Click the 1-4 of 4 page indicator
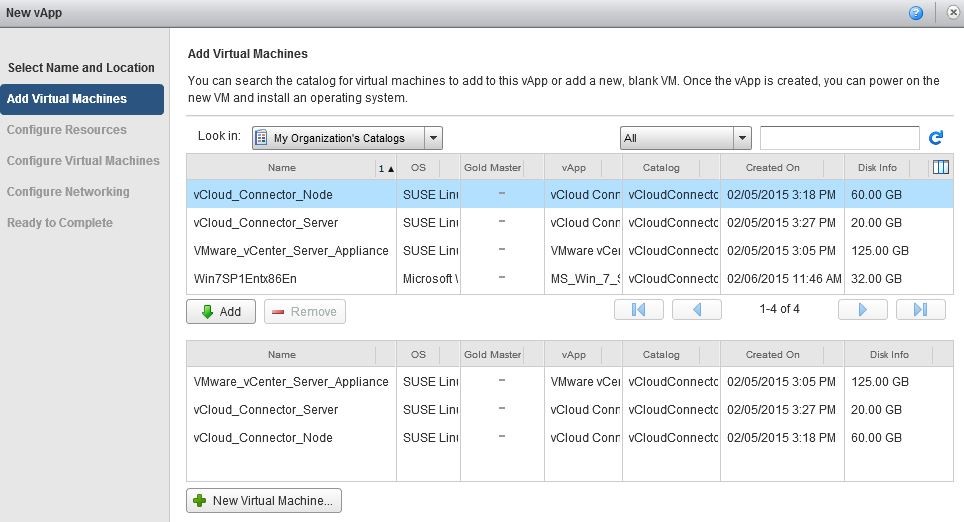 tap(780, 309)
